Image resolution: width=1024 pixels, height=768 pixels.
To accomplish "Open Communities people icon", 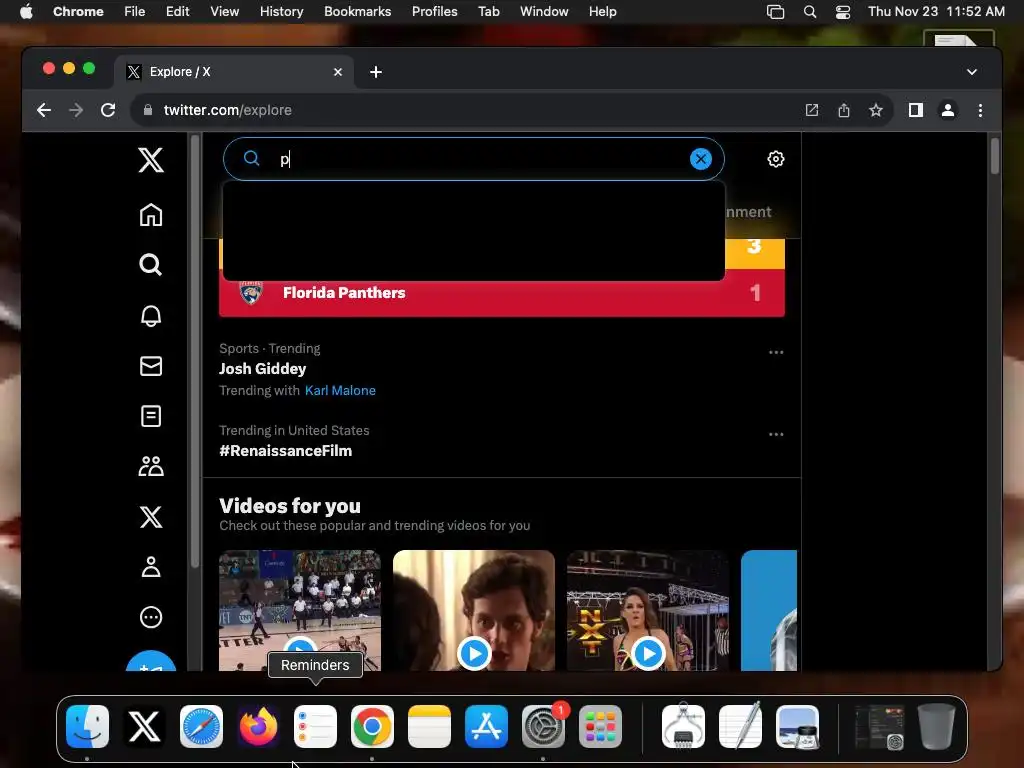I will (151, 466).
